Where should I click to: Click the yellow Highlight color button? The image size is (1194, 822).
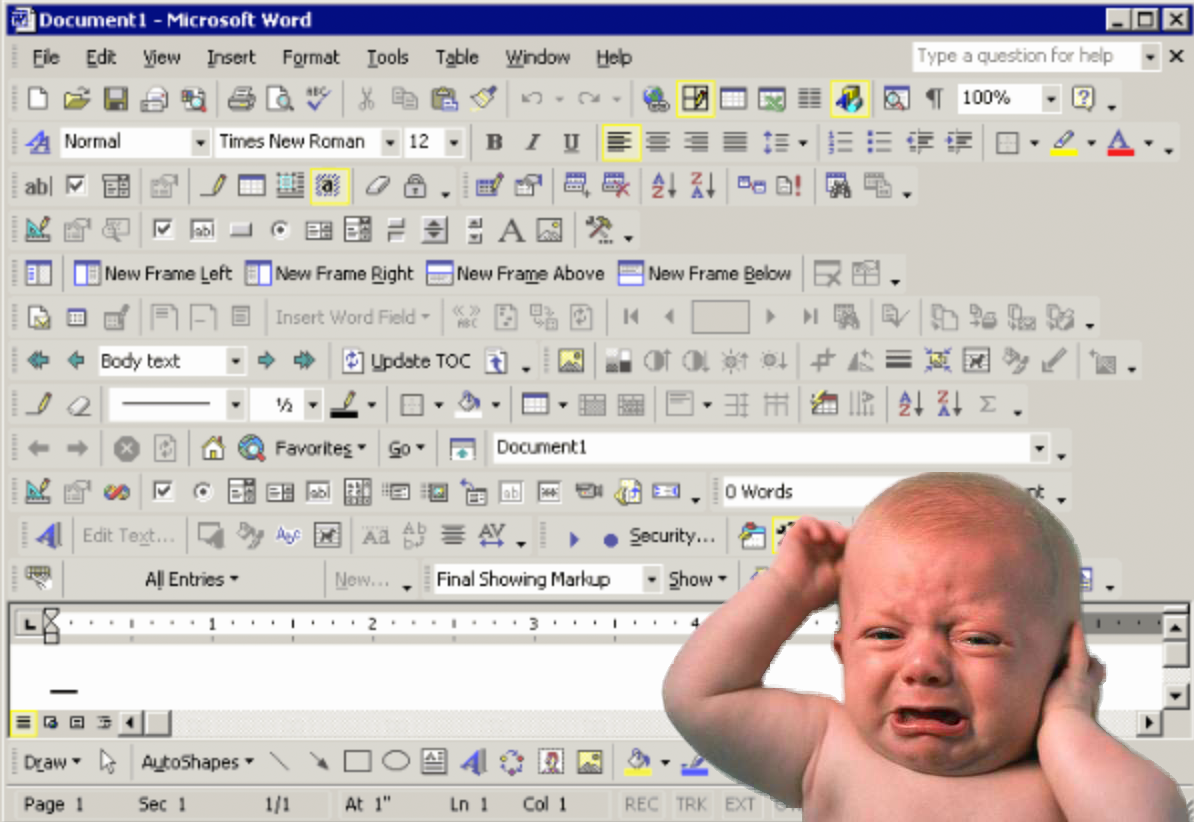(1064, 143)
